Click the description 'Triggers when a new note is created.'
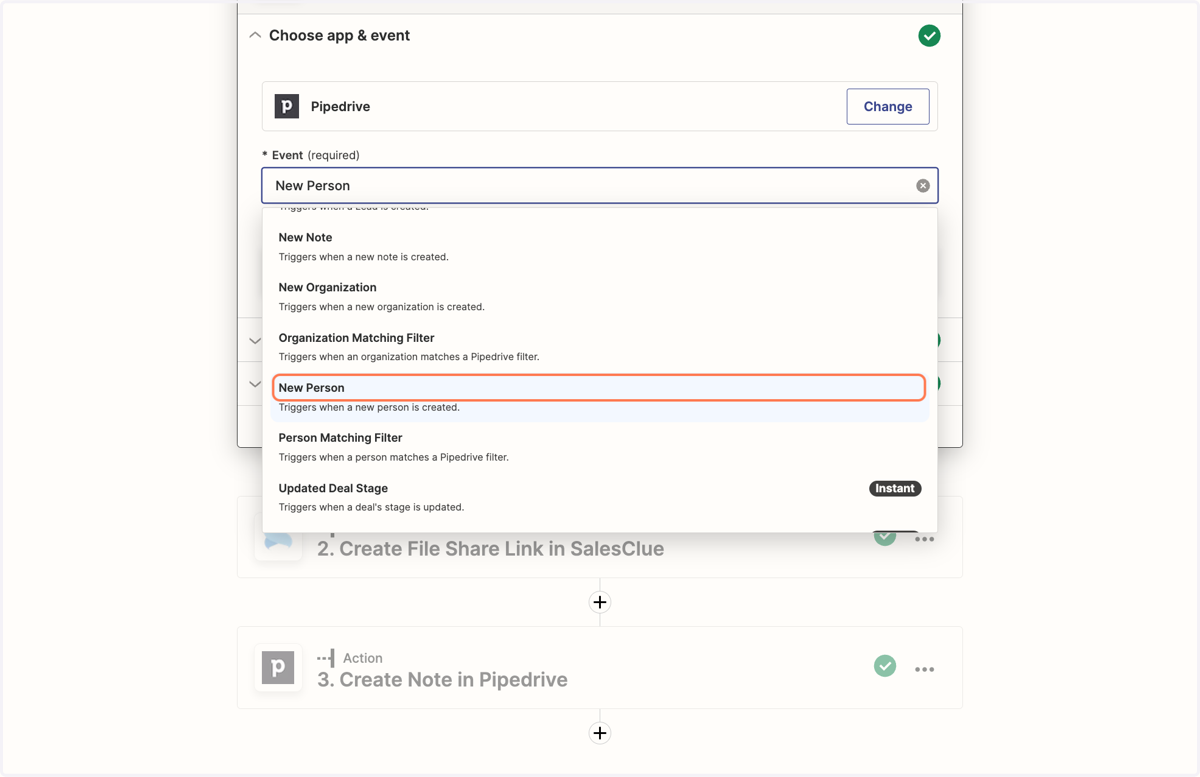This screenshot has width=1200, height=777. [x=364, y=257]
